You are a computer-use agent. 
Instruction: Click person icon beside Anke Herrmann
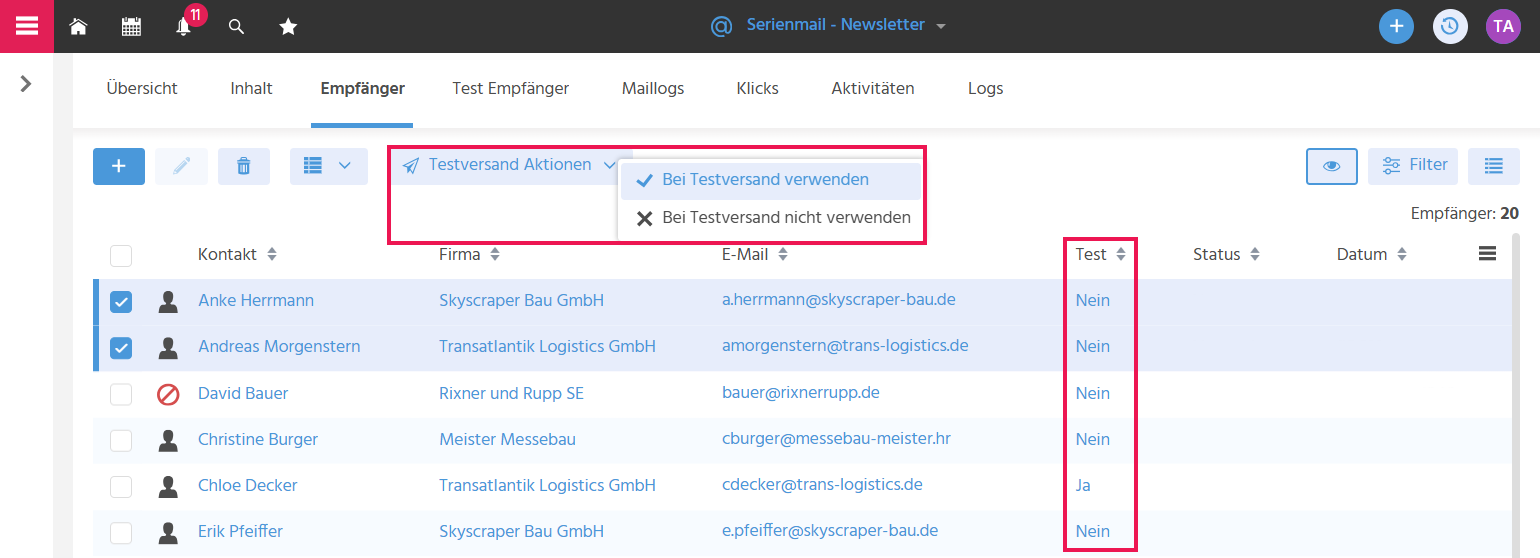point(168,301)
